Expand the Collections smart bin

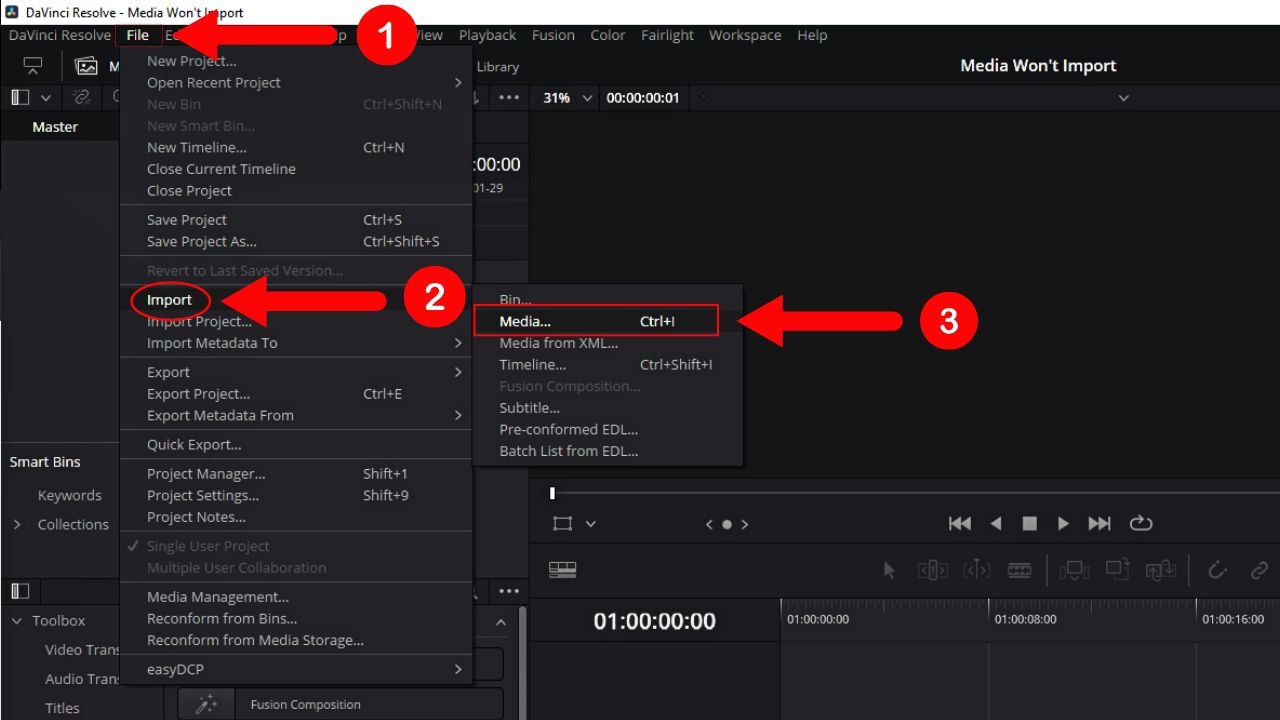click(17, 524)
